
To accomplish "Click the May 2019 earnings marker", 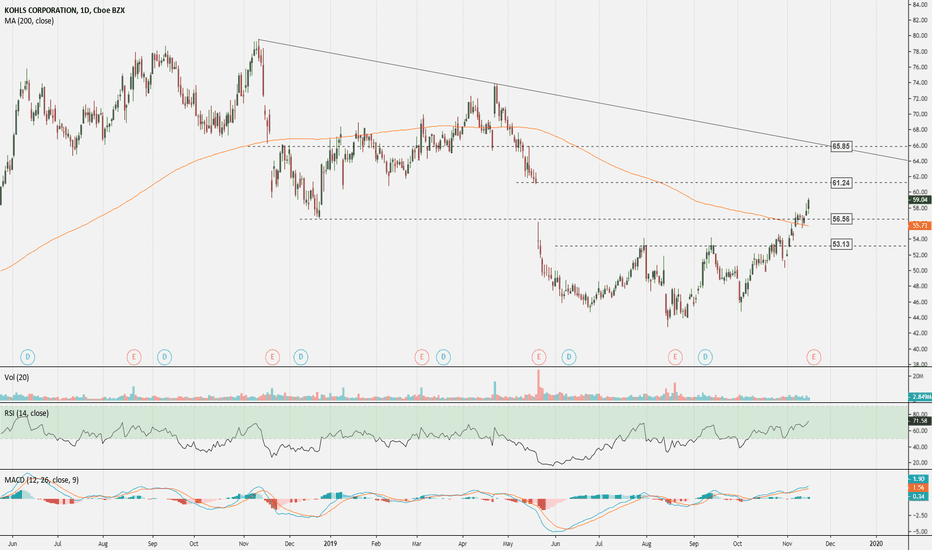I will (x=539, y=357).
